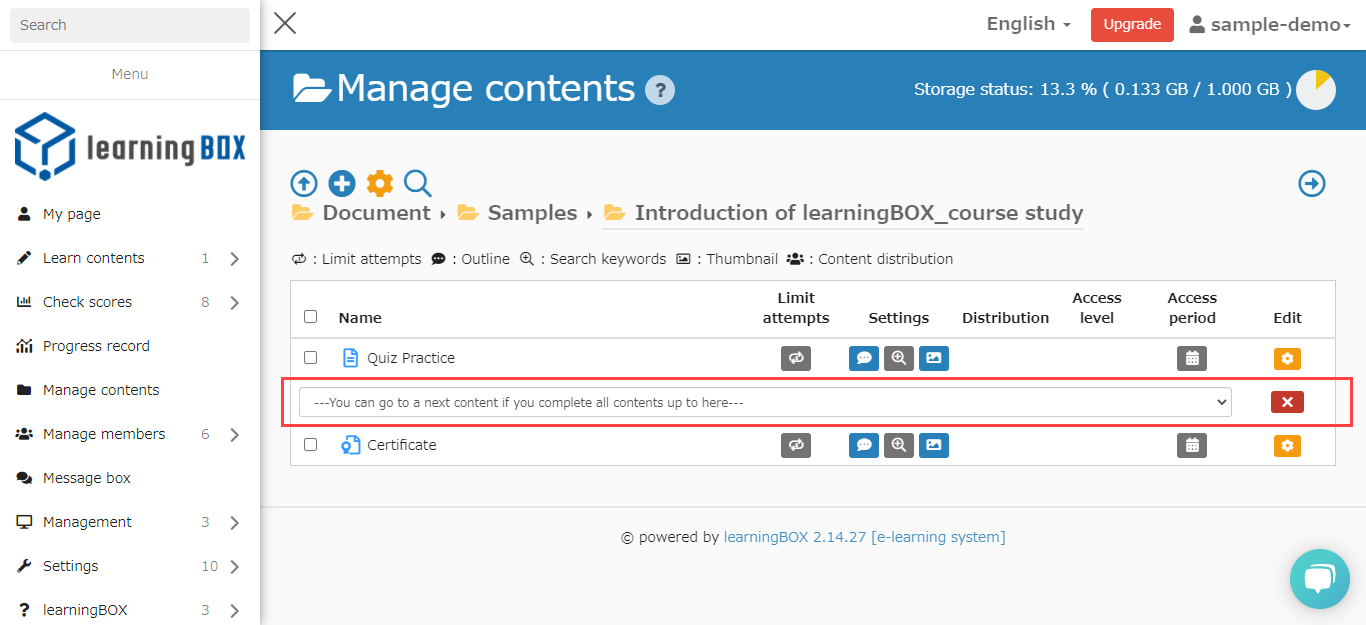
Task: Open the content completion restriction dropdown
Action: click(765, 402)
